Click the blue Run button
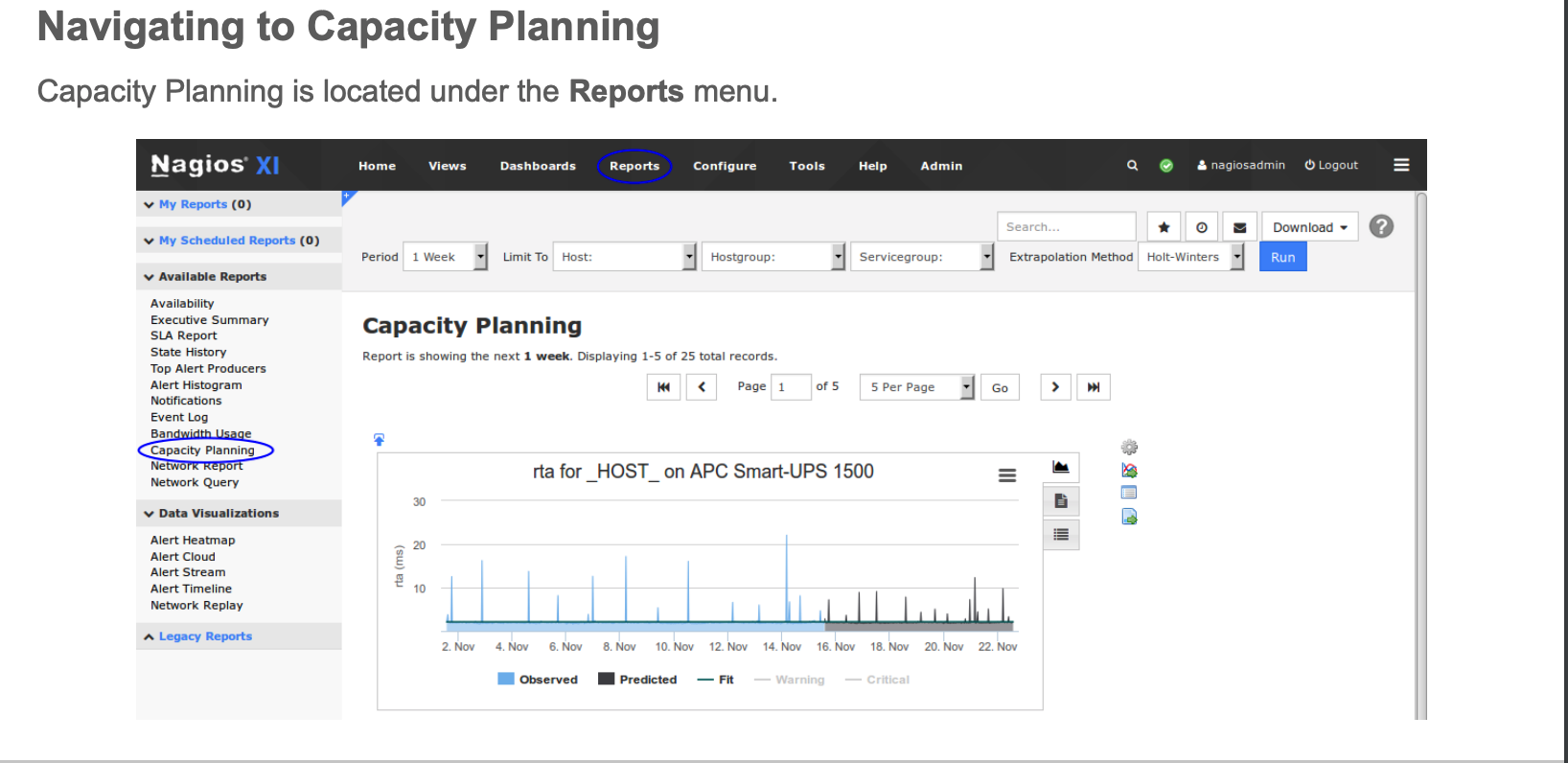Screen dimensions: 1568x763 coord(1282,257)
